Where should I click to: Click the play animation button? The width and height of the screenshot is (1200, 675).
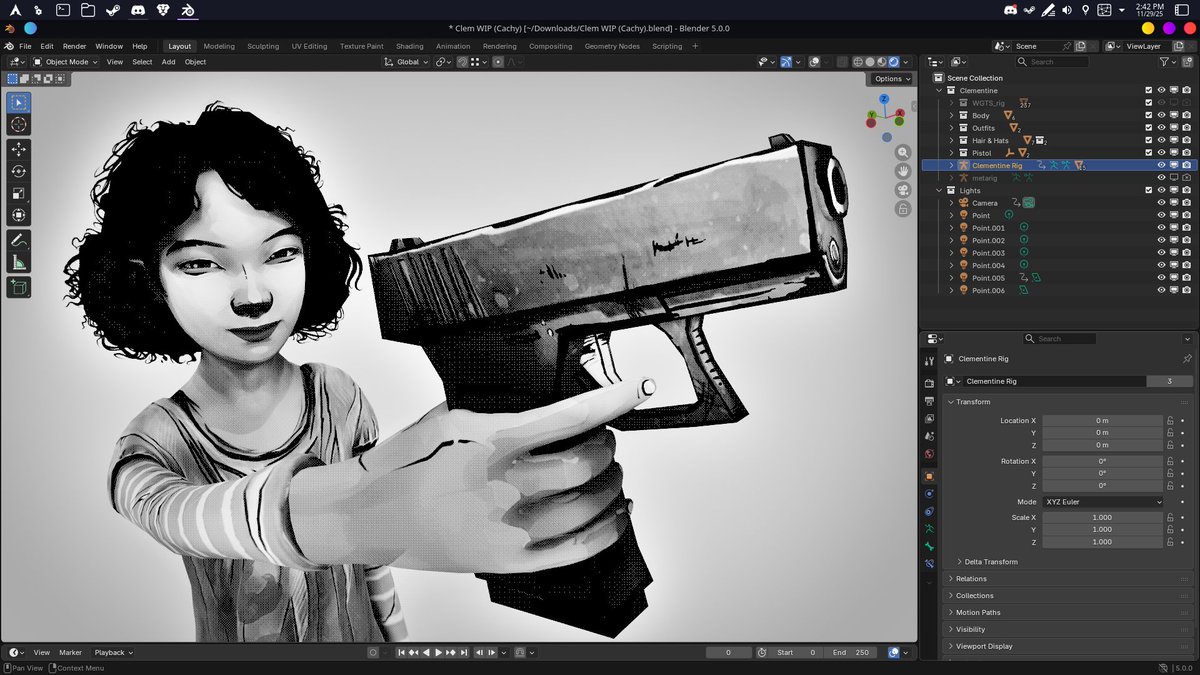(x=438, y=652)
